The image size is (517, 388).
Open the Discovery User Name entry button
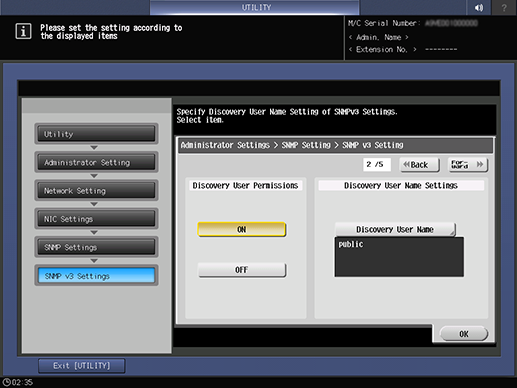[395, 229]
